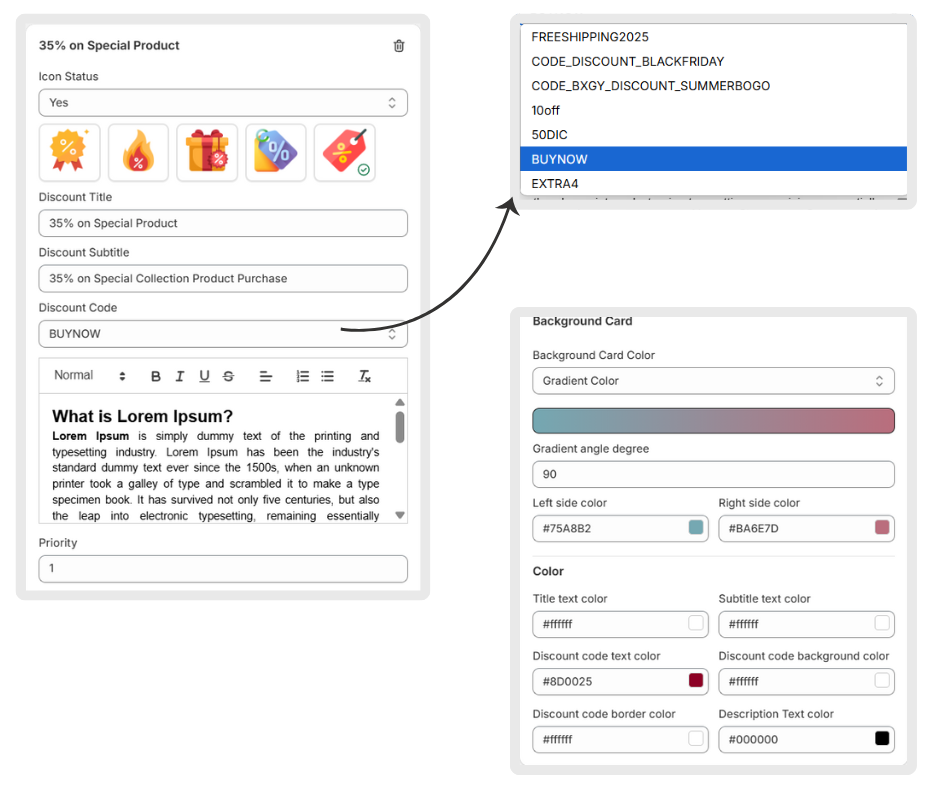Apply italic formatting in editor
This screenshot has height=788, width=940.
click(x=180, y=376)
